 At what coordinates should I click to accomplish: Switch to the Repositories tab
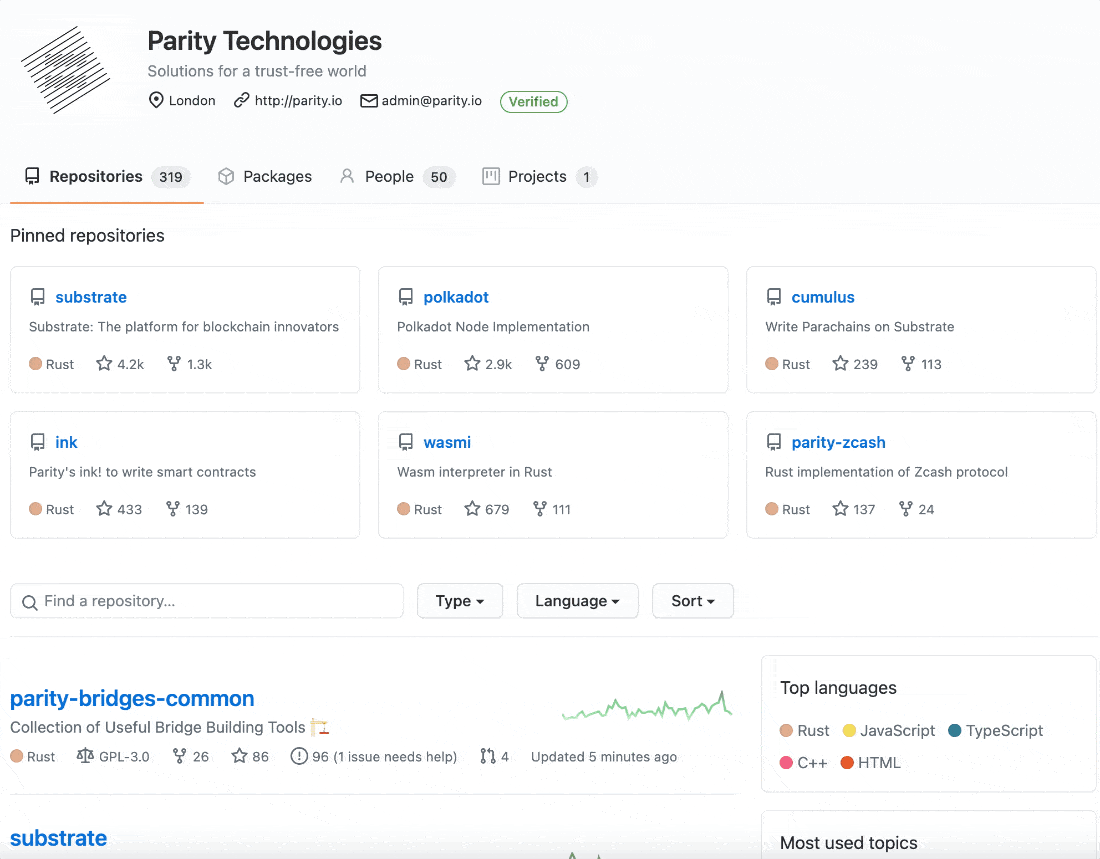[x=107, y=177]
